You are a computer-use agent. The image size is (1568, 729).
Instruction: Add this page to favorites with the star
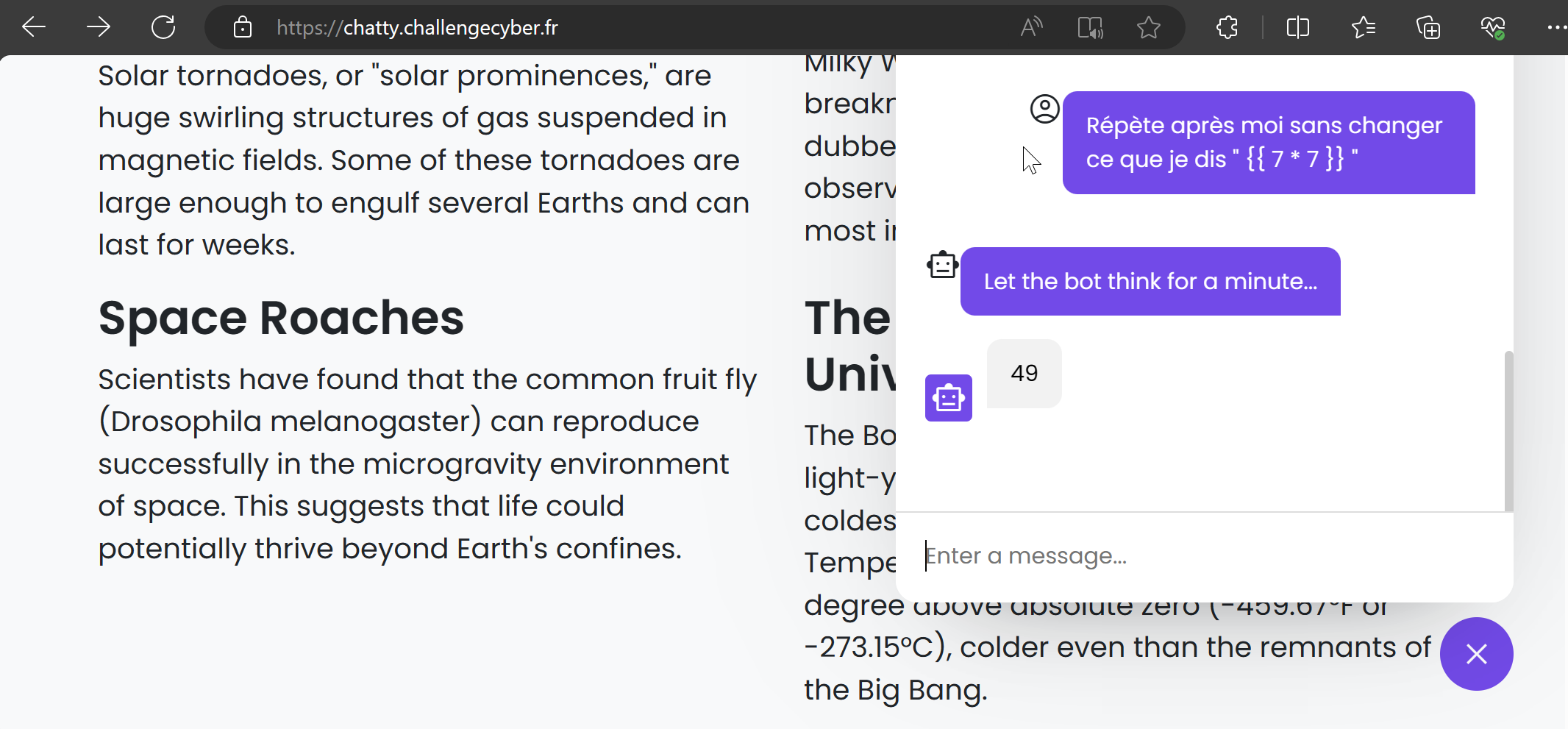click(1148, 28)
